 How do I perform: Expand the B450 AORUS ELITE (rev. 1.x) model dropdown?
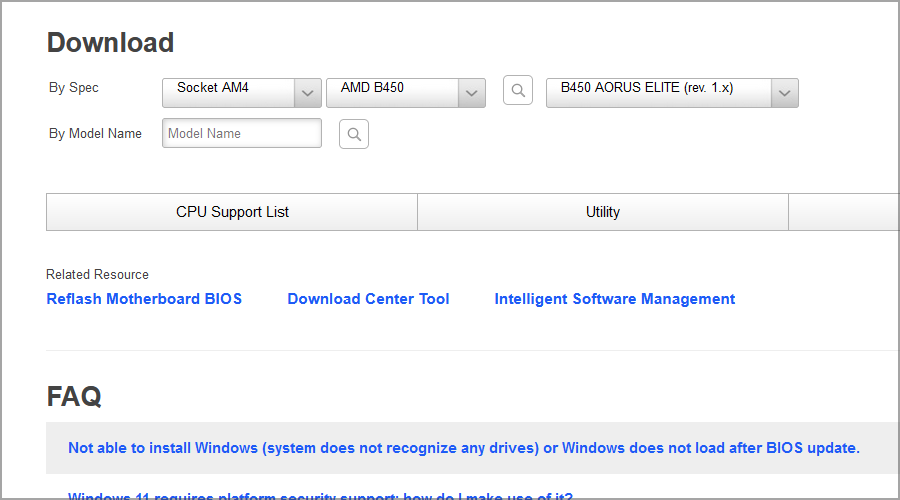coord(672,92)
